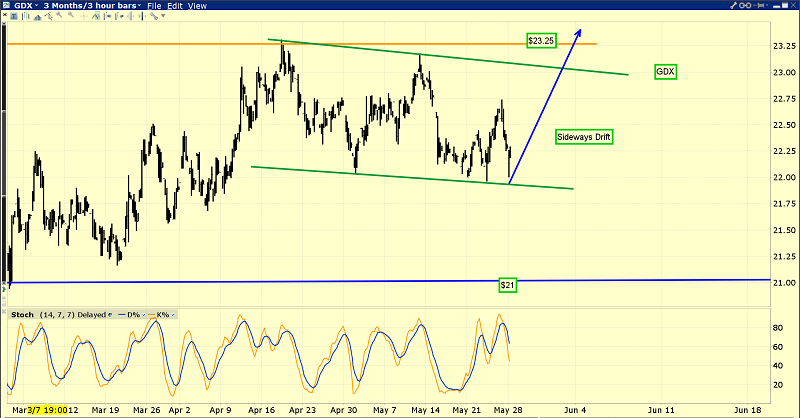Image resolution: width=800 pixels, height=418 pixels.
Task: Click the Jun 11 date label
Action: (661, 410)
